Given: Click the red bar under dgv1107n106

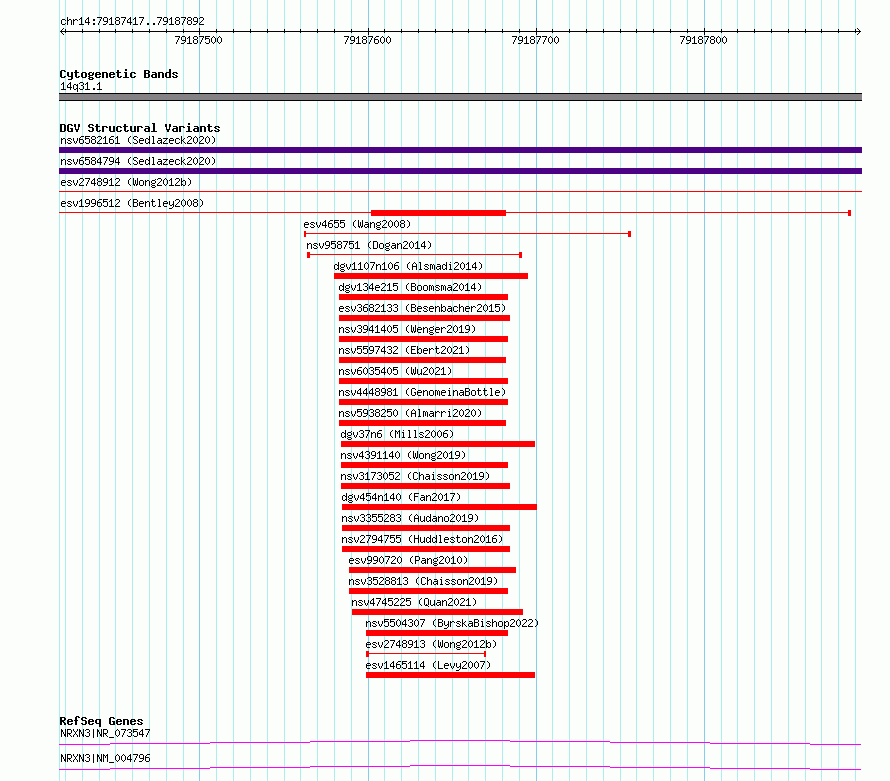Looking at the screenshot, I should 431,276.
